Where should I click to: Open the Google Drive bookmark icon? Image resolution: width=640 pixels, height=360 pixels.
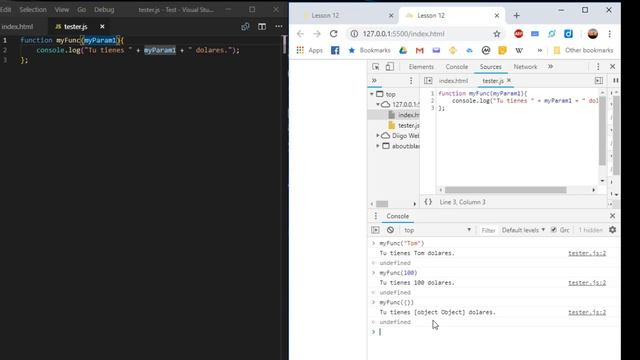tap(403, 50)
